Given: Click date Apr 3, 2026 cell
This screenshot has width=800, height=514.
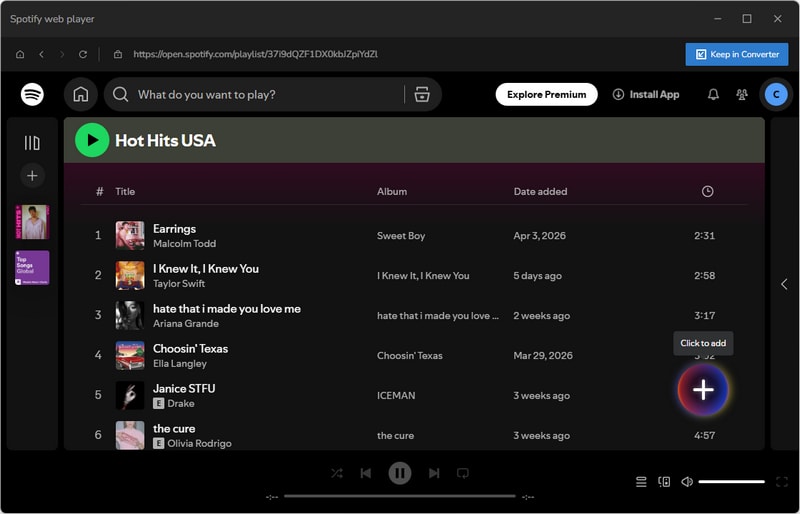Looking at the screenshot, I should tap(539, 236).
